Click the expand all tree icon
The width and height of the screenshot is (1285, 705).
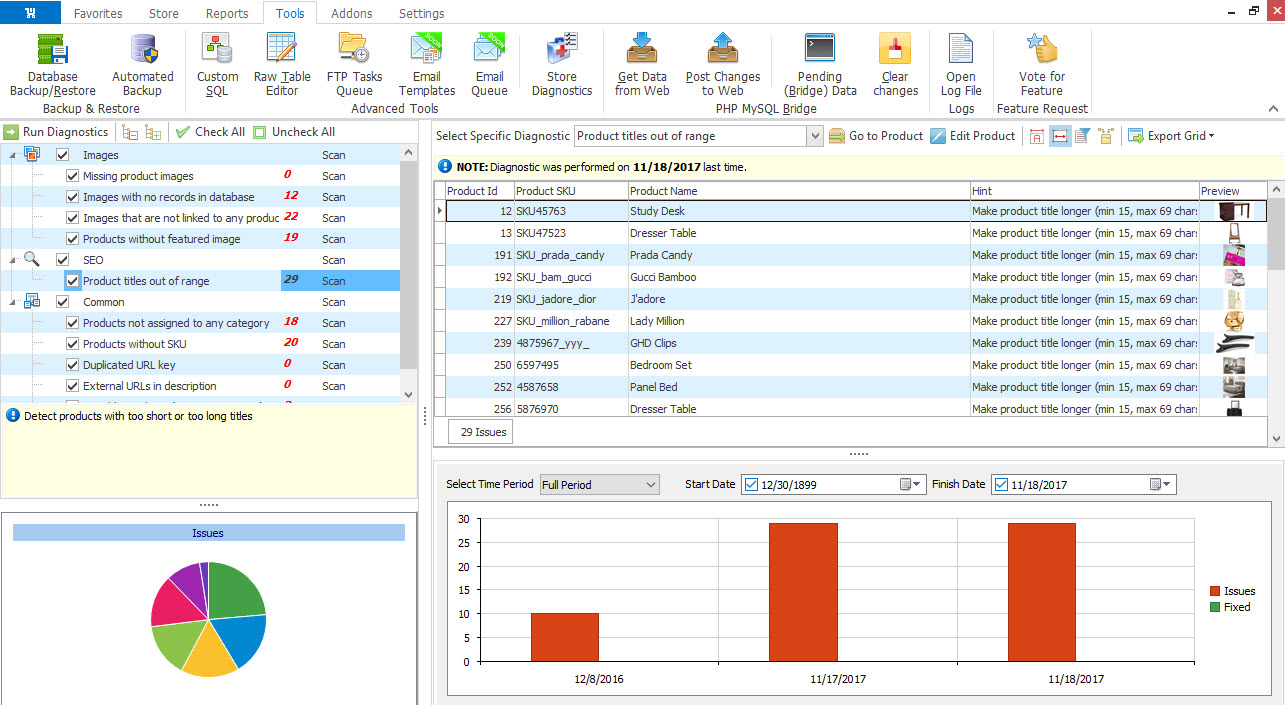(154, 132)
